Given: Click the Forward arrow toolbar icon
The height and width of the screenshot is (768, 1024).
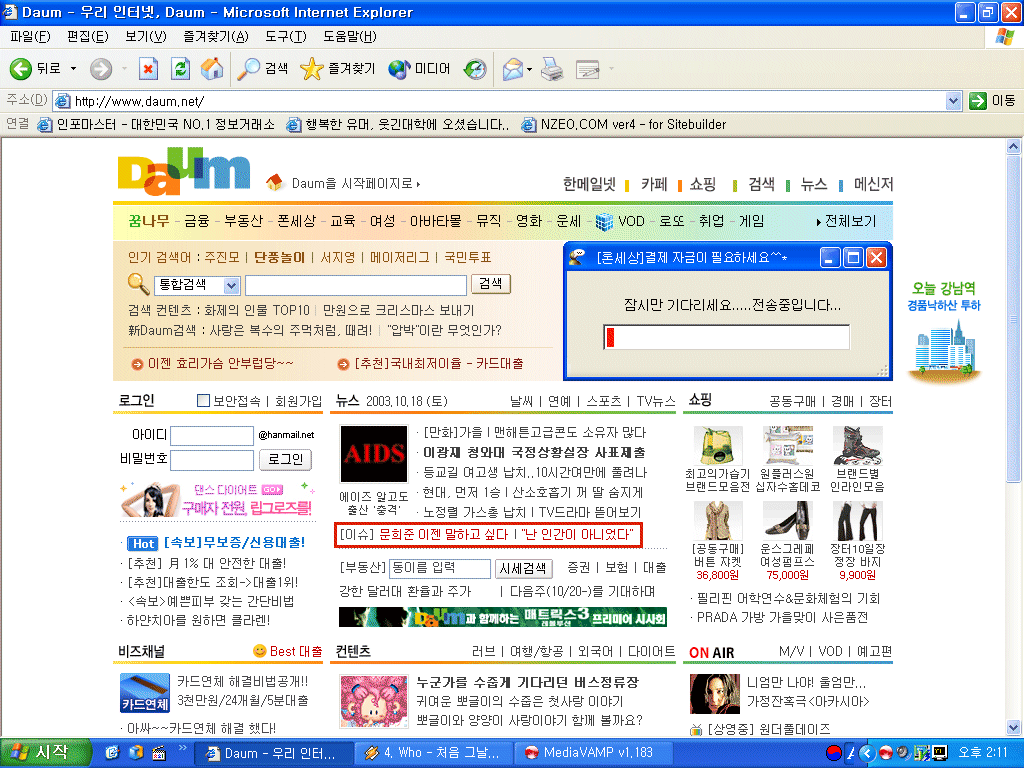Looking at the screenshot, I should tap(101, 69).
